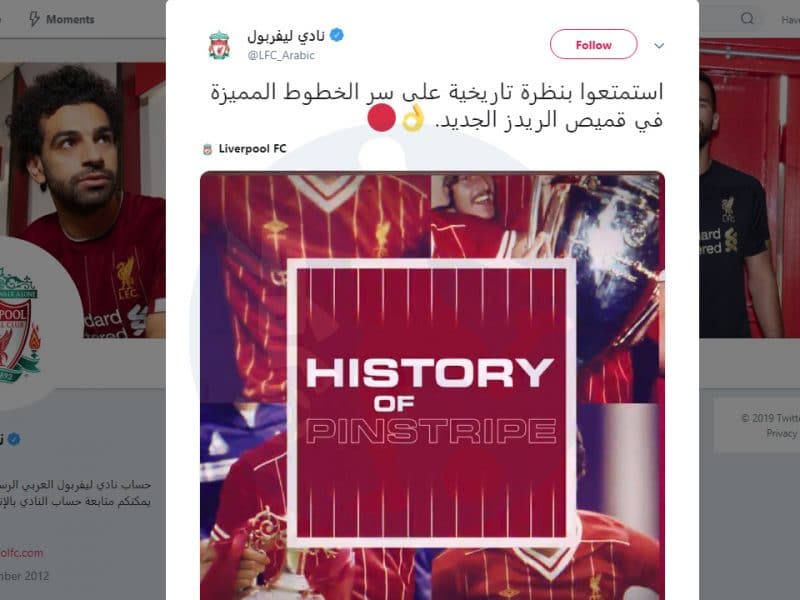The width and height of the screenshot is (800, 600).
Task: Open the lfc.com website link
Action: click(x=22, y=553)
